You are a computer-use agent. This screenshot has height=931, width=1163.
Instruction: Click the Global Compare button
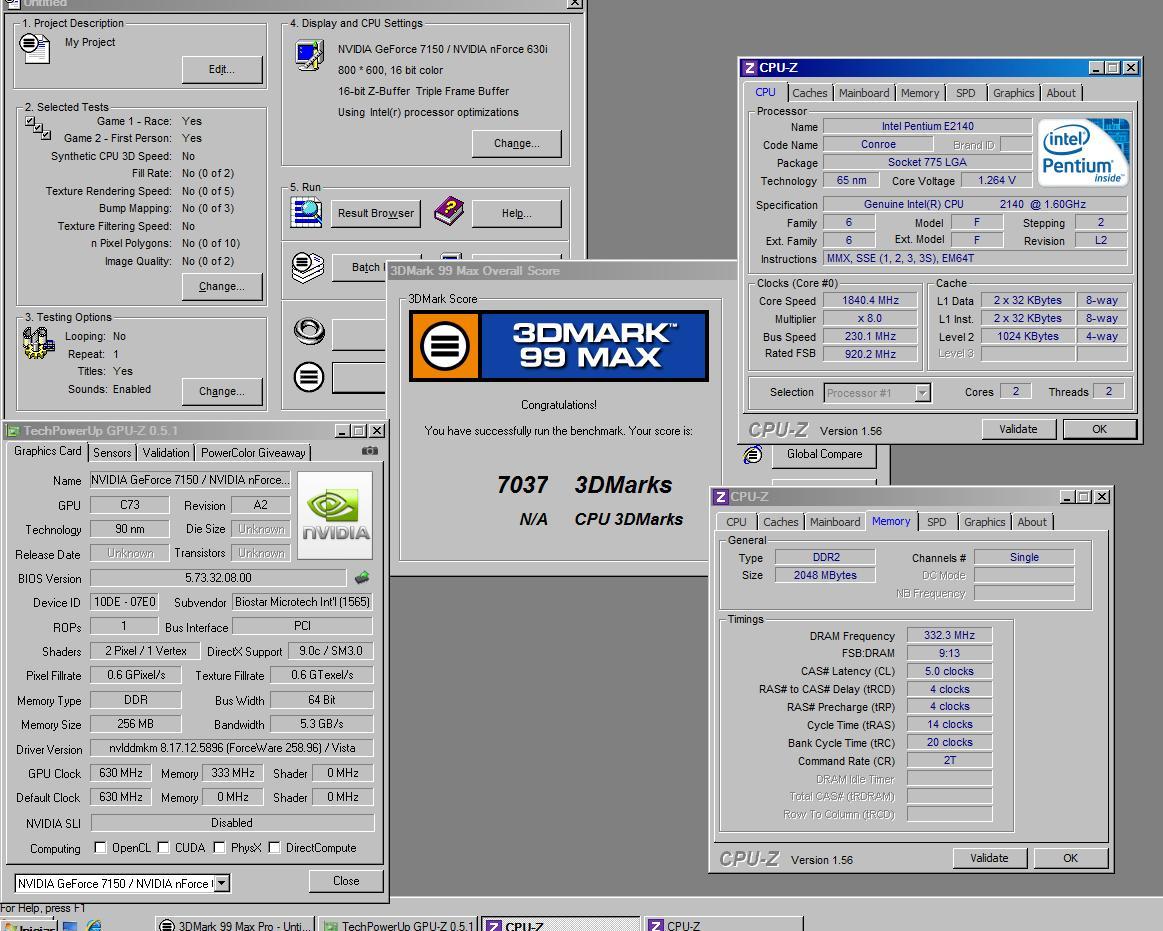click(824, 454)
